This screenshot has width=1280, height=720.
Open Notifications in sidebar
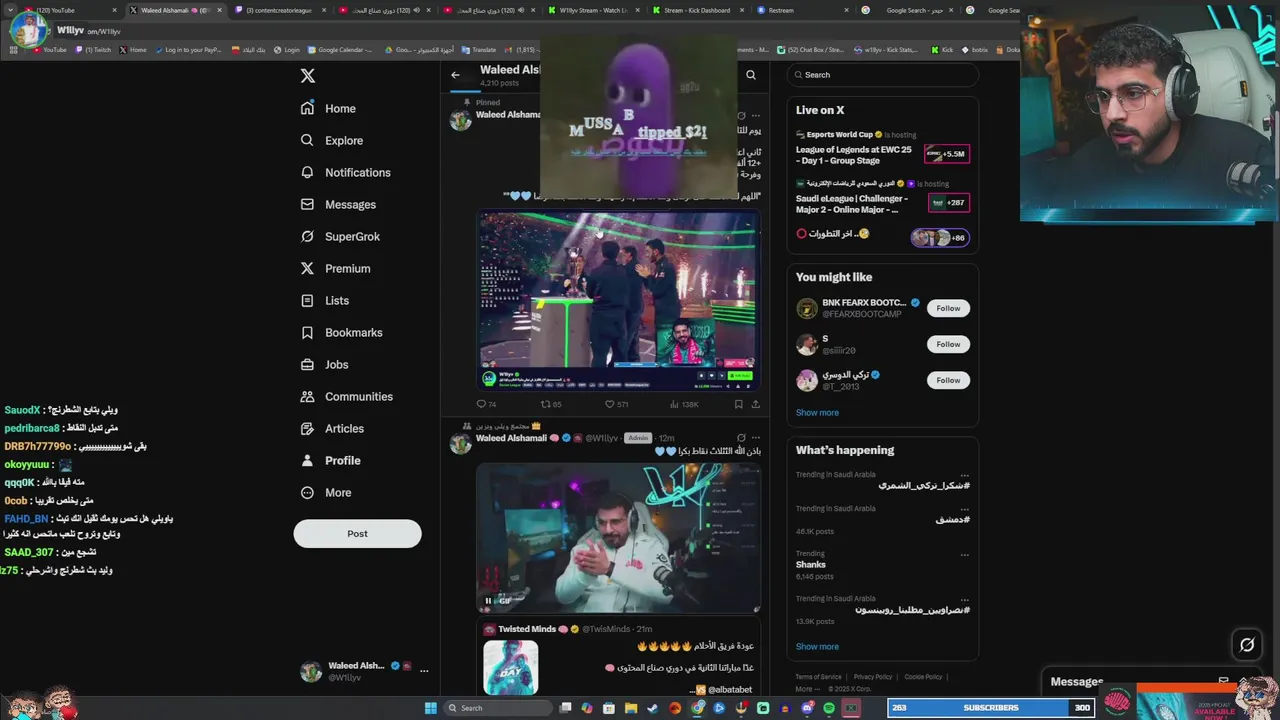[345, 172]
